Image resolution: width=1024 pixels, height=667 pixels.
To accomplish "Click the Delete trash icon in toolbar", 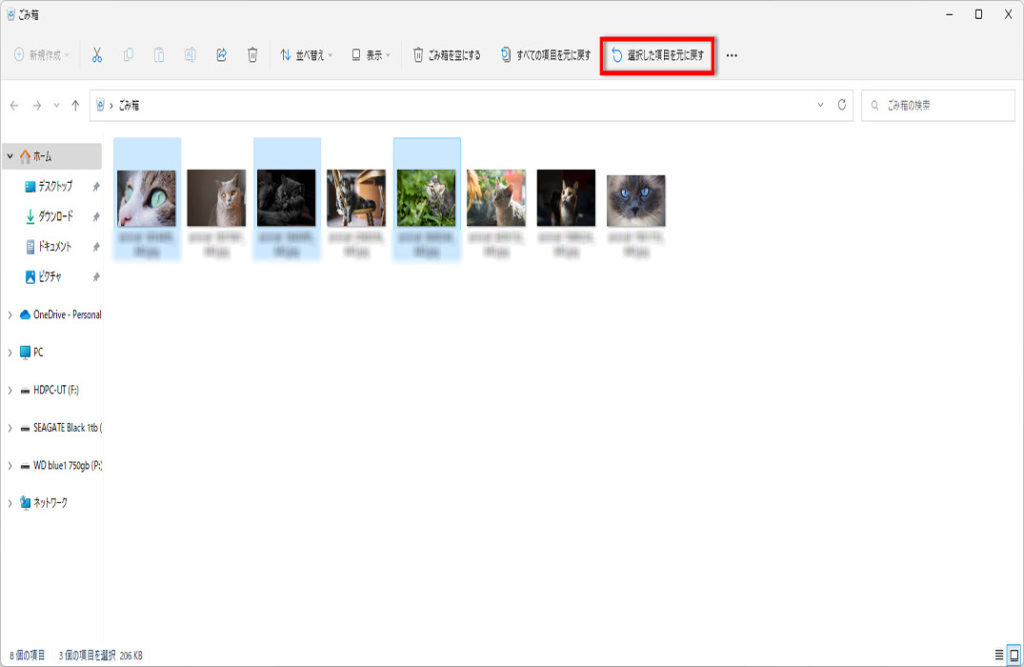I will [253, 55].
